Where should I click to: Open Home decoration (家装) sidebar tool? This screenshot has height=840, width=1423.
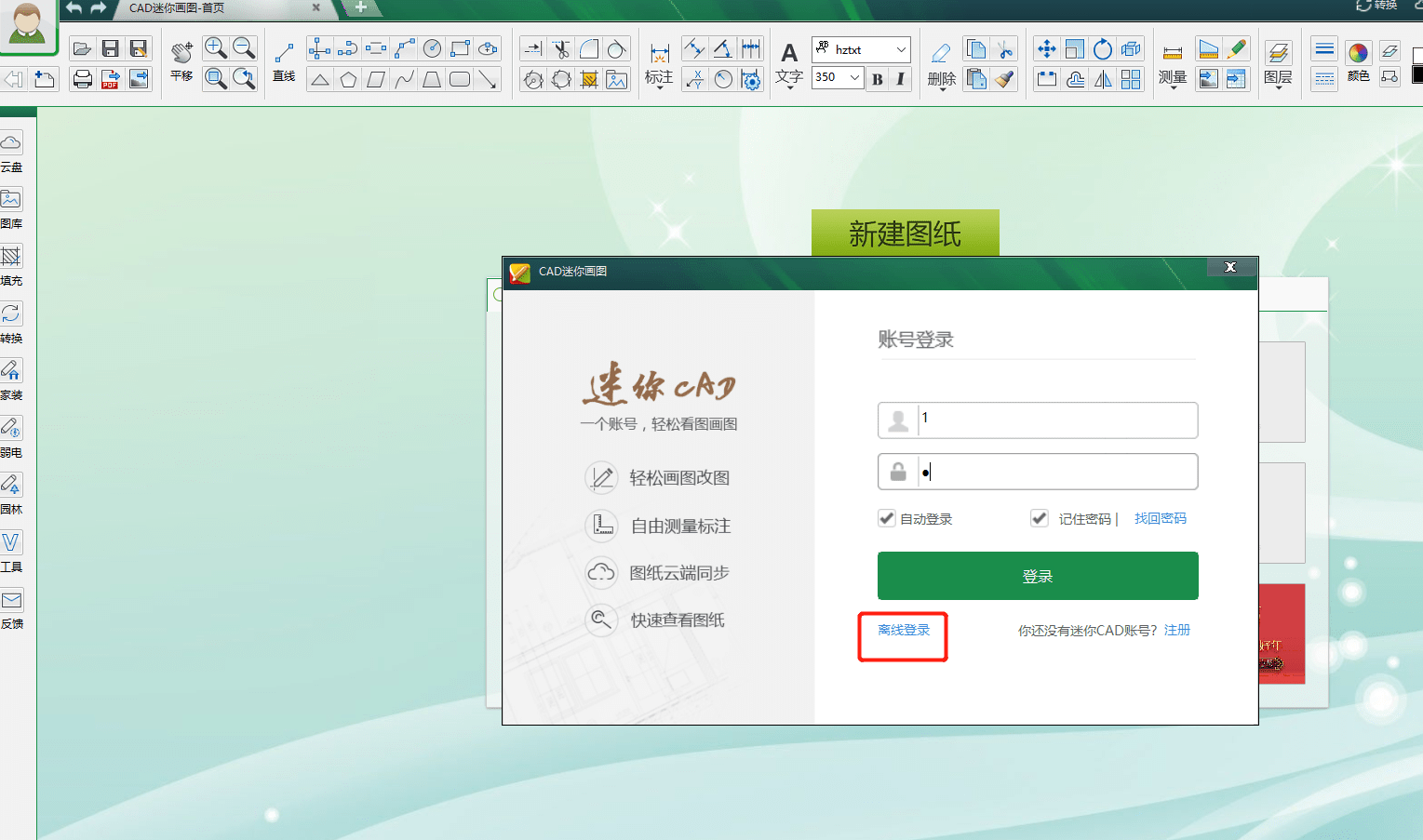click(x=11, y=380)
